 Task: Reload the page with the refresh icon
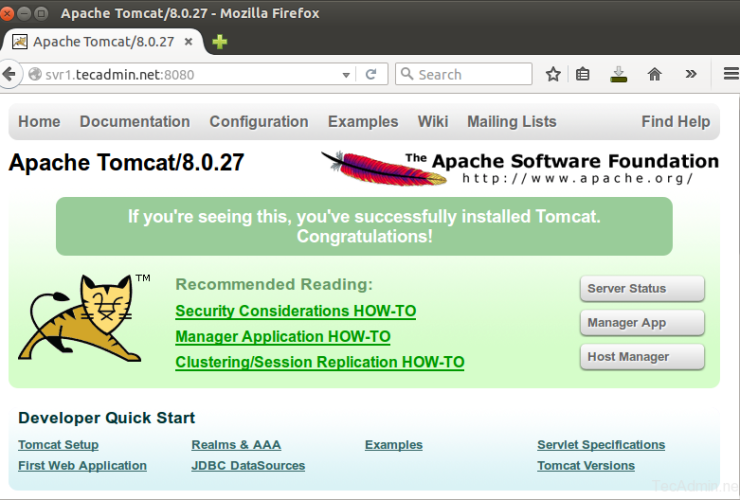pos(371,74)
